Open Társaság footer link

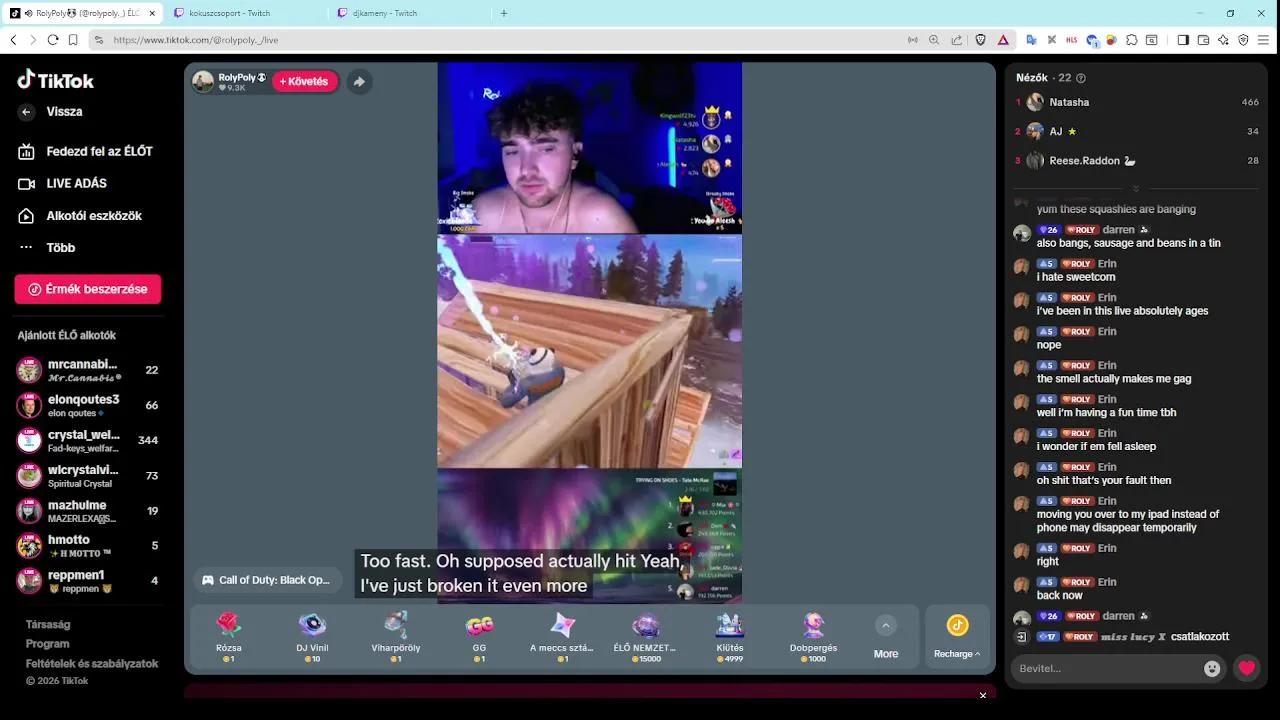point(48,624)
